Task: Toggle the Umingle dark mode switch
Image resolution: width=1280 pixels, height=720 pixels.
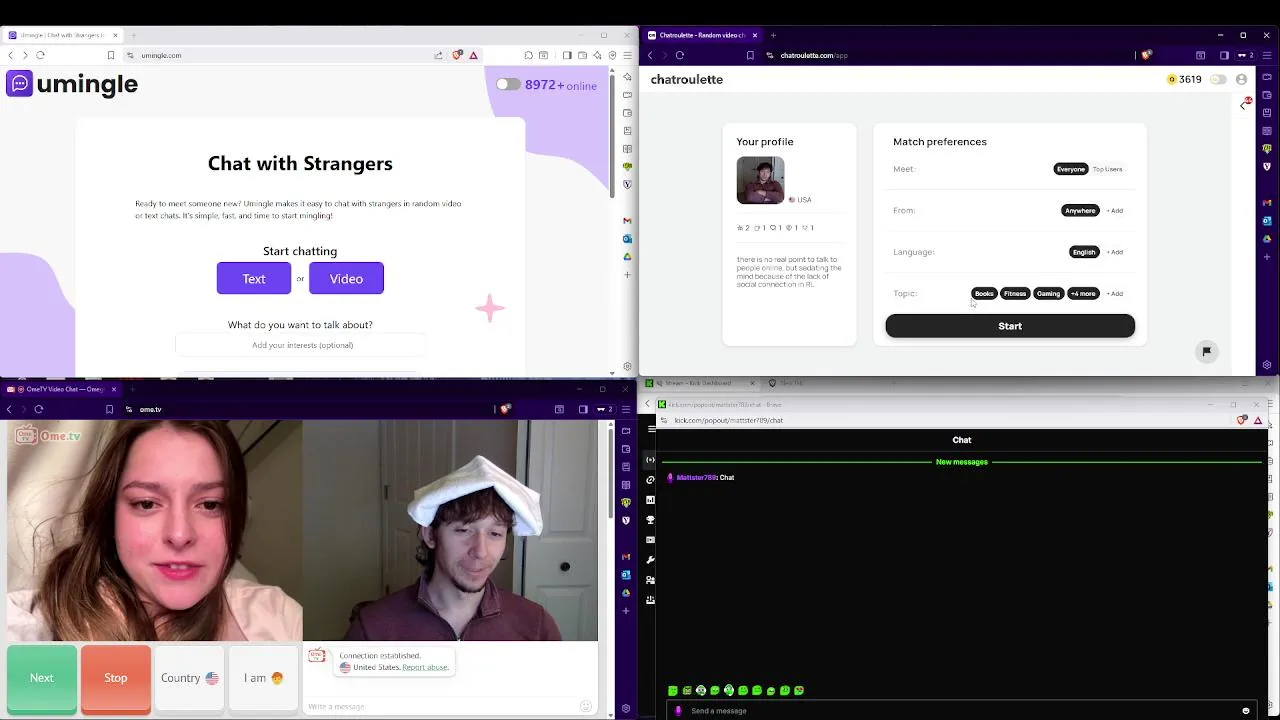Action: [508, 85]
